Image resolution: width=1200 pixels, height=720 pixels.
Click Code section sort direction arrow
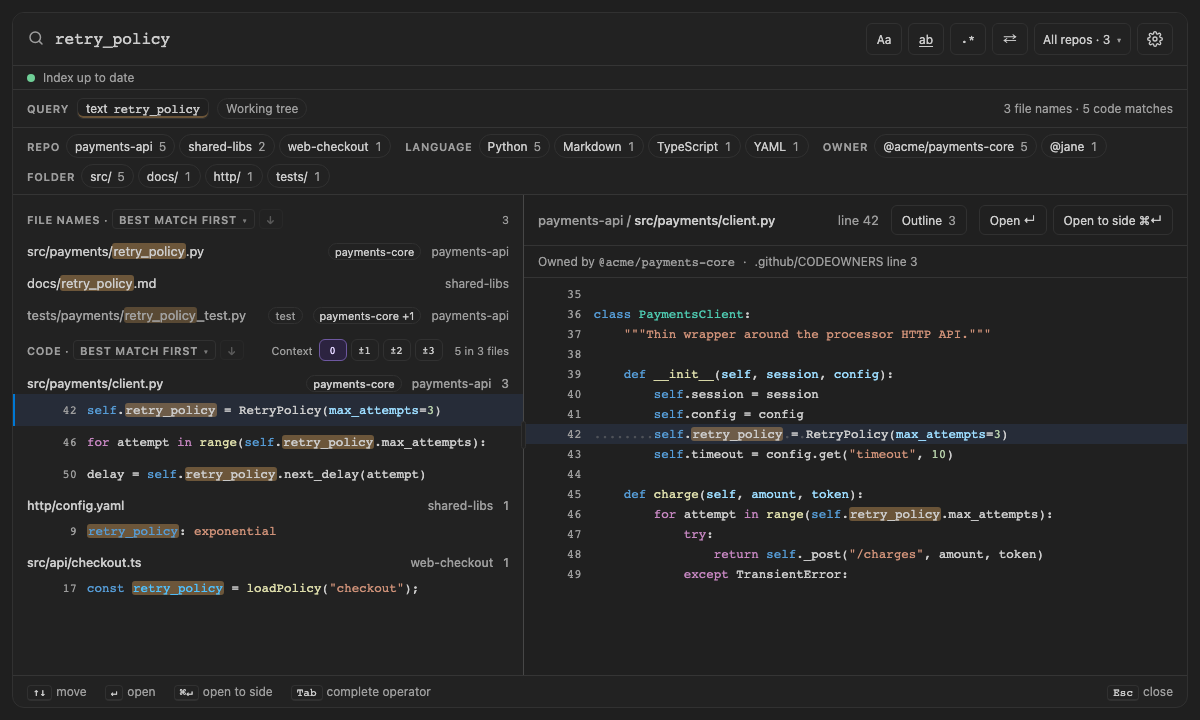pyautogui.click(x=231, y=351)
